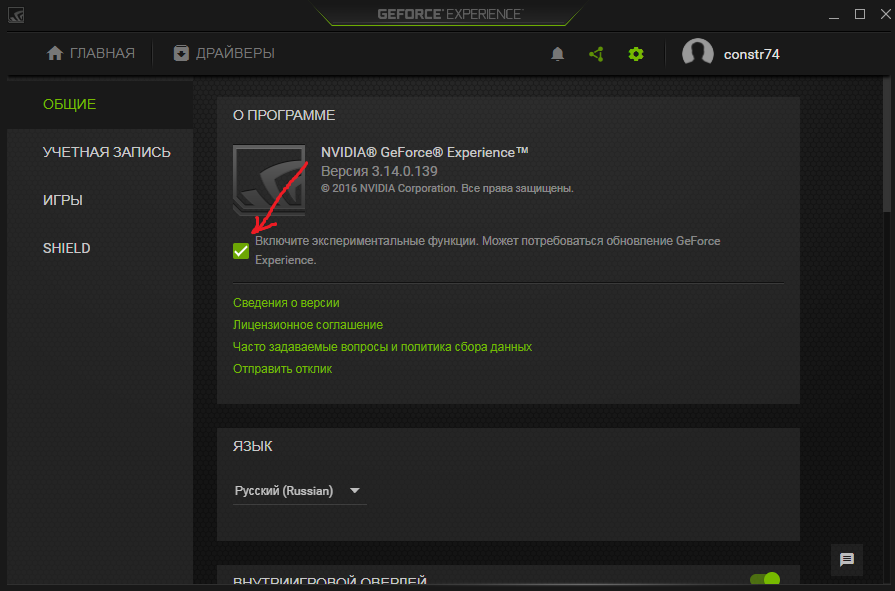Click the Версия 3.14.0.139 text
The image size is (895, 591).
point(379,171)
